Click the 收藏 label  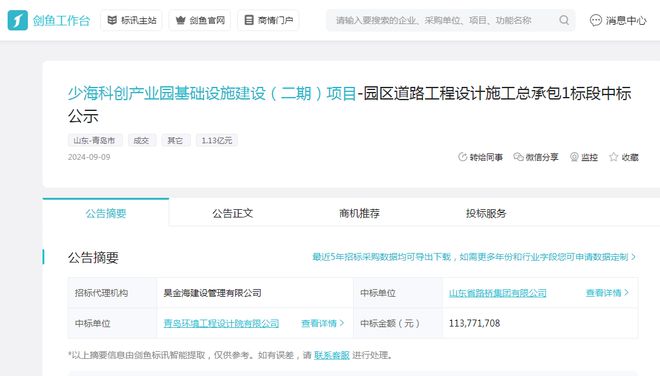coord(630,157)
